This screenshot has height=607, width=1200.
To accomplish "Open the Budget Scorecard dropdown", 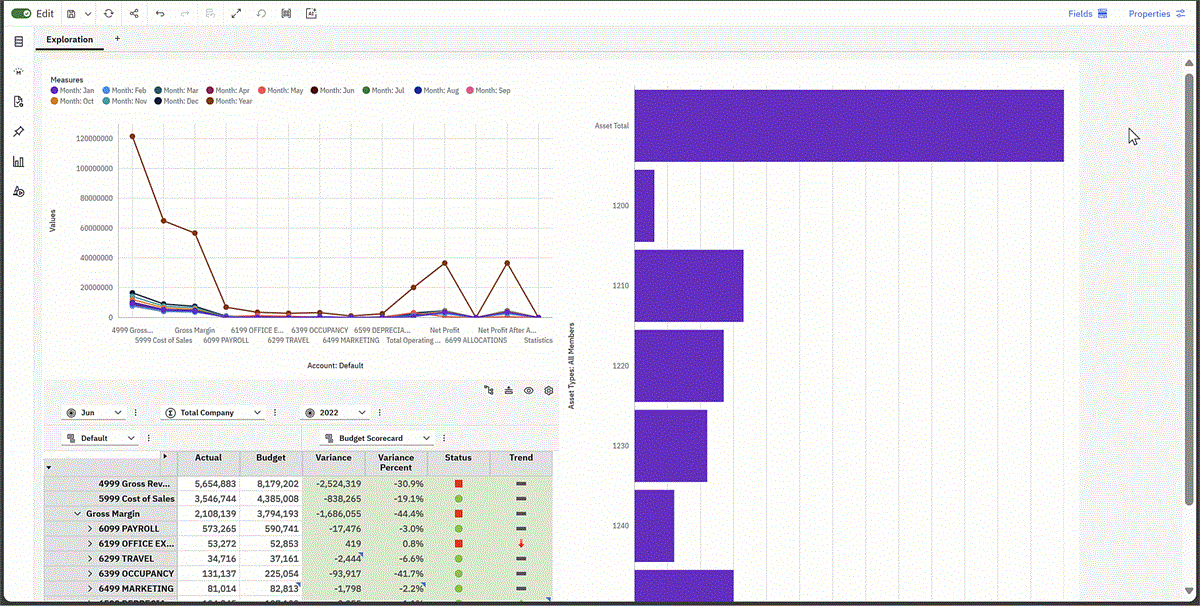I will (x=378, y=437).
